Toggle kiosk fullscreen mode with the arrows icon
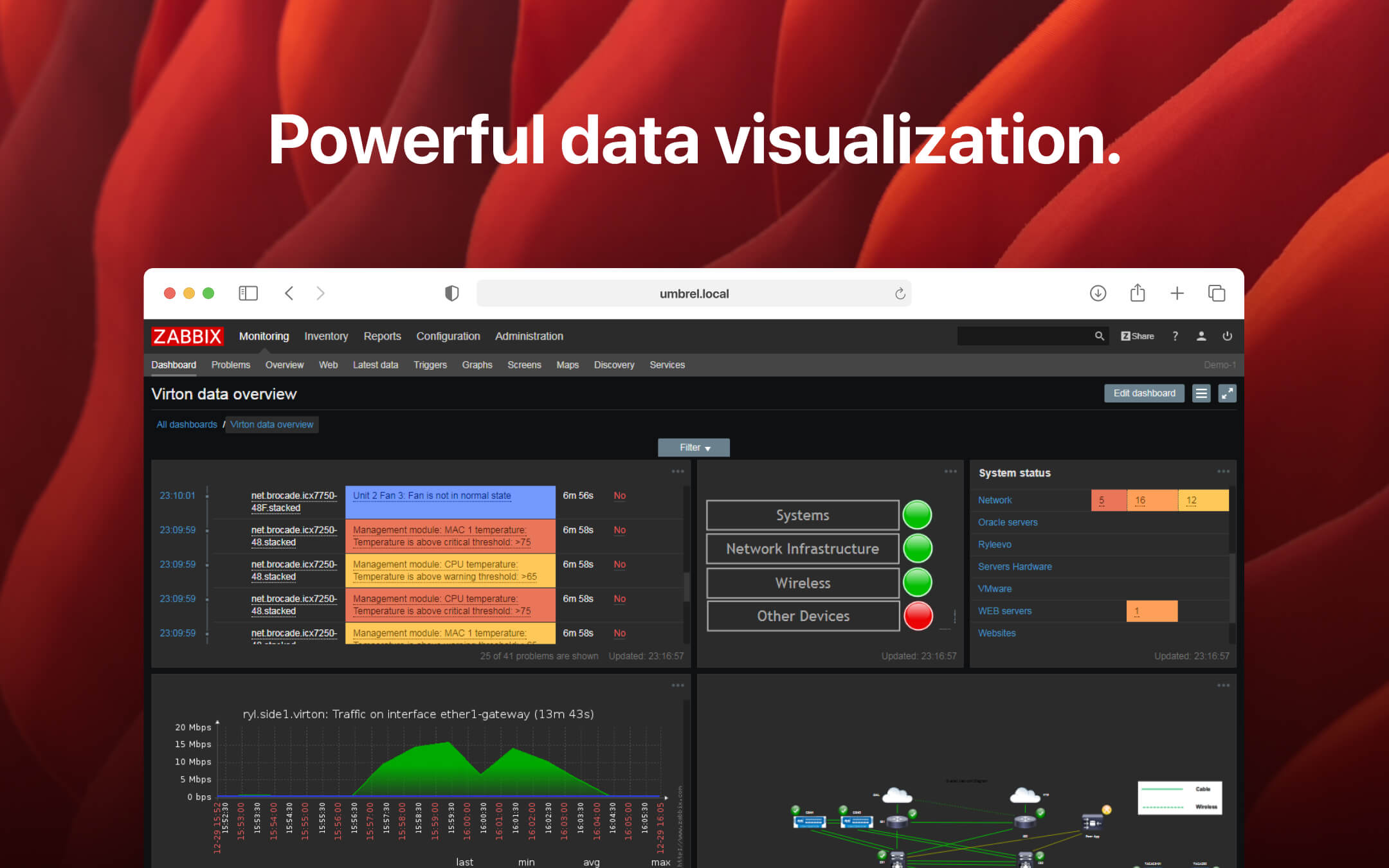This screenshot has height=868, width=1389. click(x=1227, y=393)
